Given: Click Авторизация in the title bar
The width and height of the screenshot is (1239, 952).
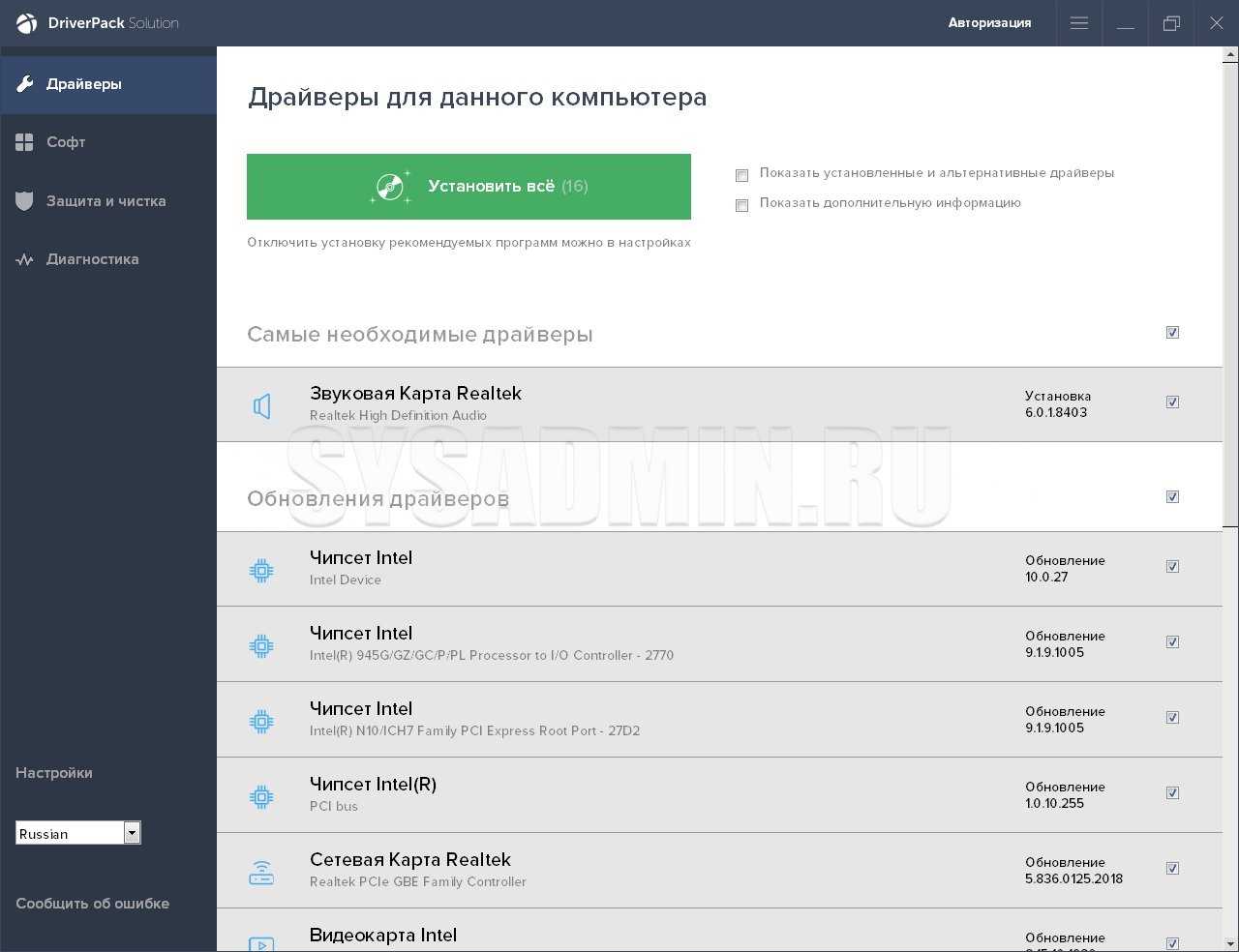Looking at the screenshot, I should point(989,23).
